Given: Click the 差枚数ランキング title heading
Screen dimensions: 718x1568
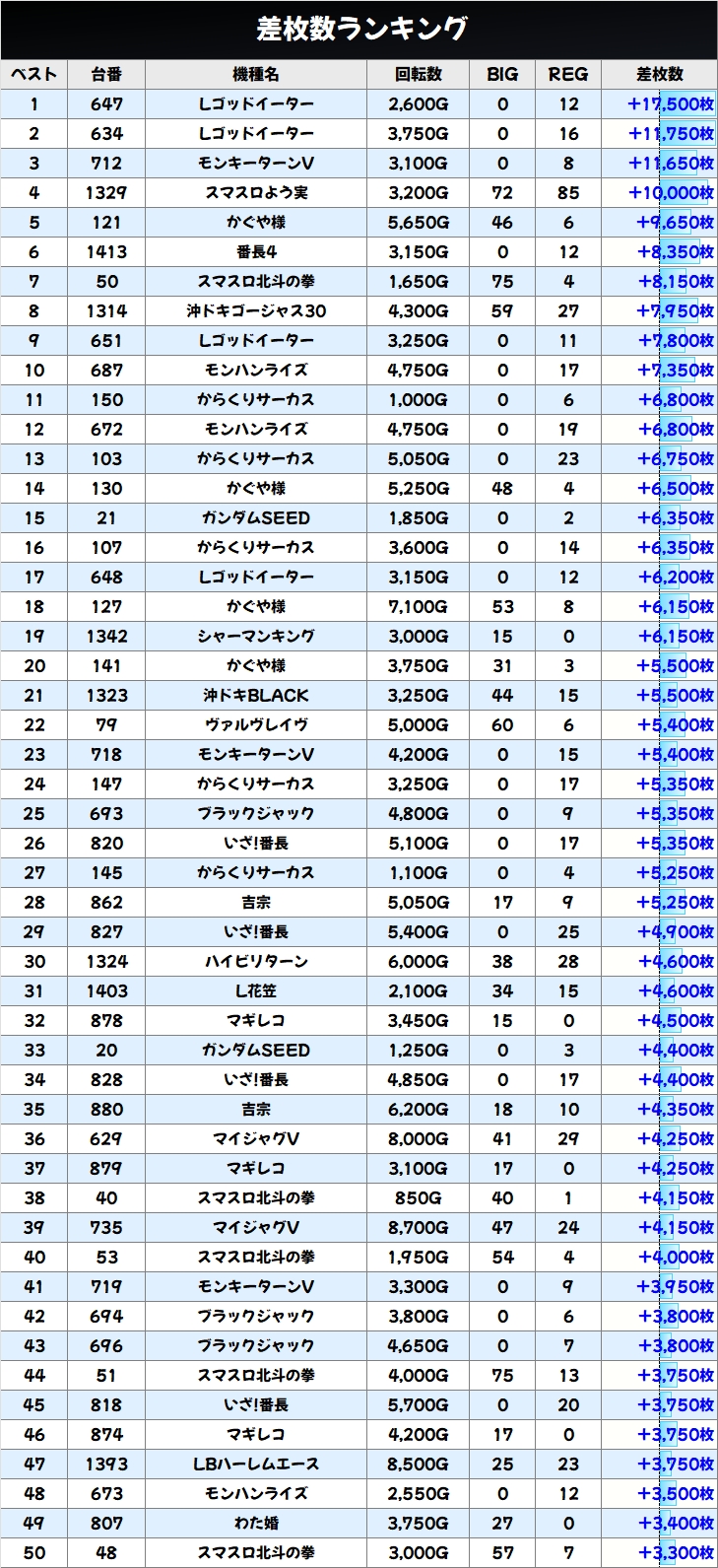Looking at the screenshot, I should tap(361, 30).
